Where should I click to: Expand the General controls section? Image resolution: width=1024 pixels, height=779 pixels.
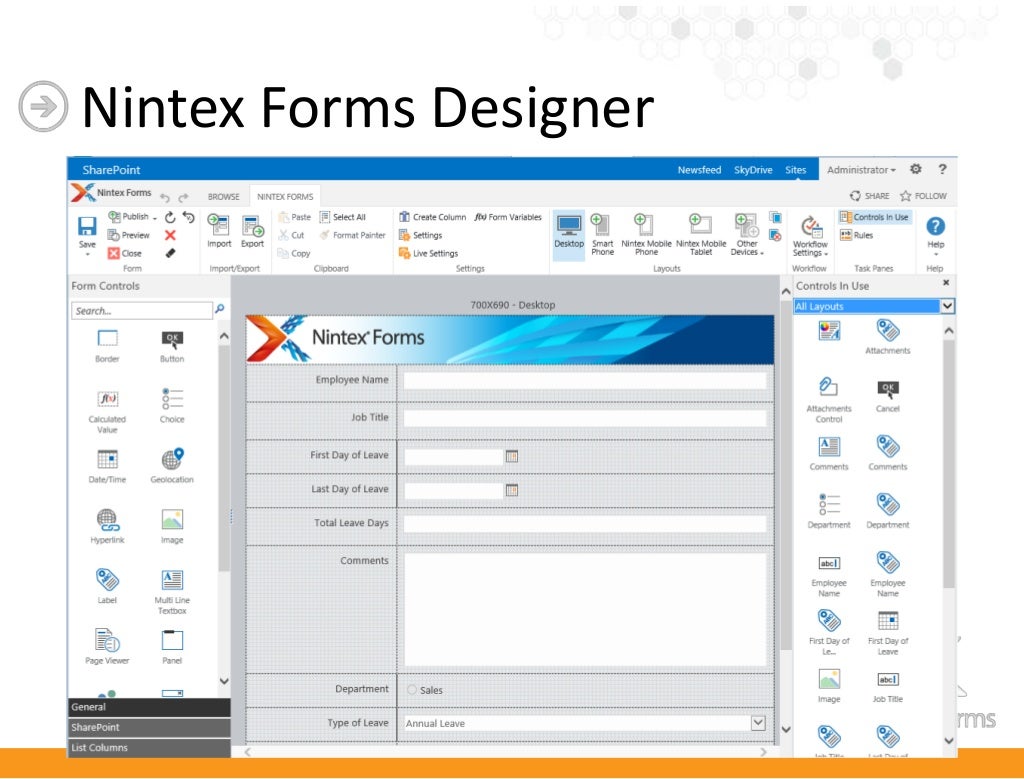[150, 707]
